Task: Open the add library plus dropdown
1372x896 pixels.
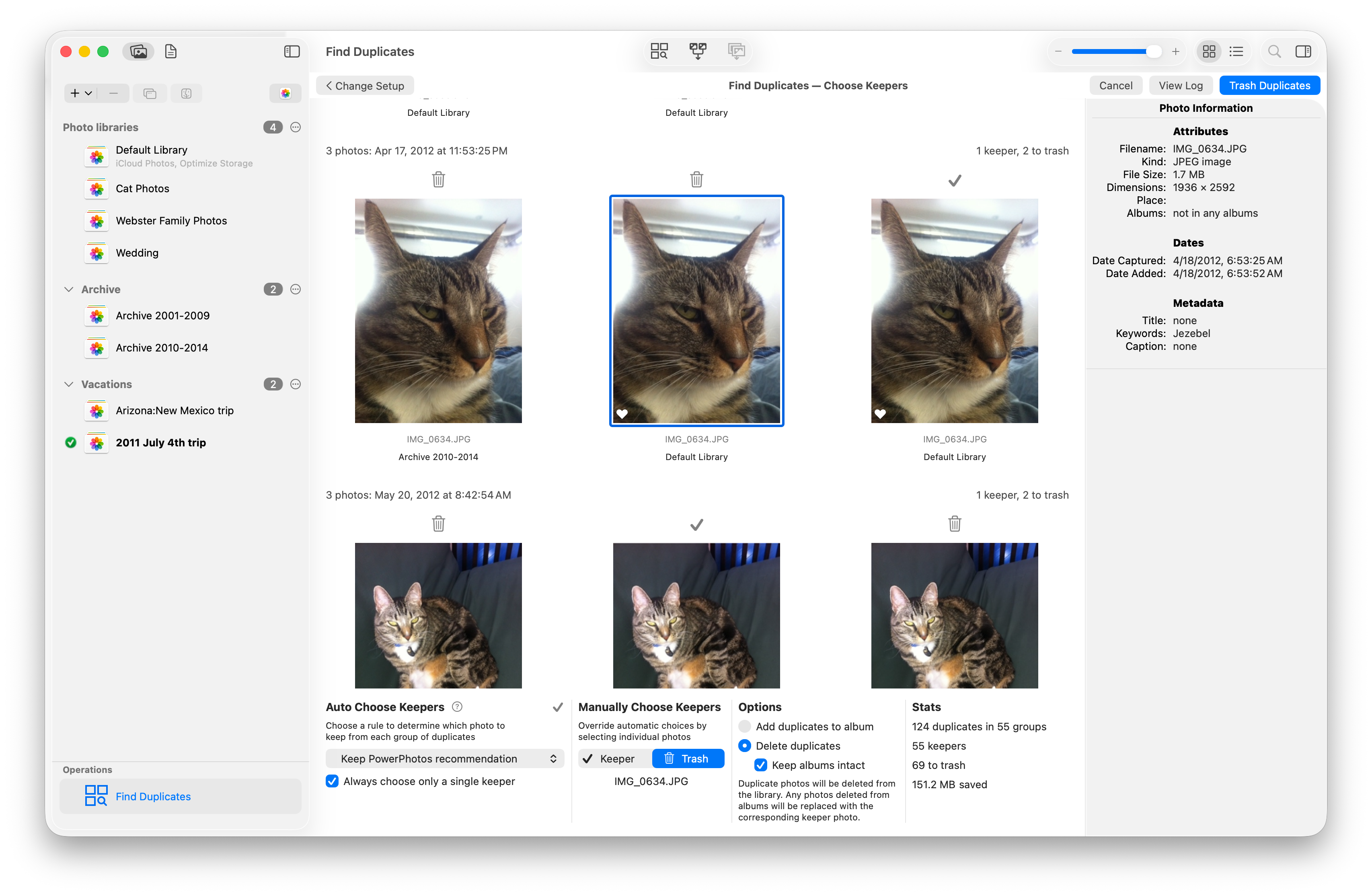Action: (81, 93)
